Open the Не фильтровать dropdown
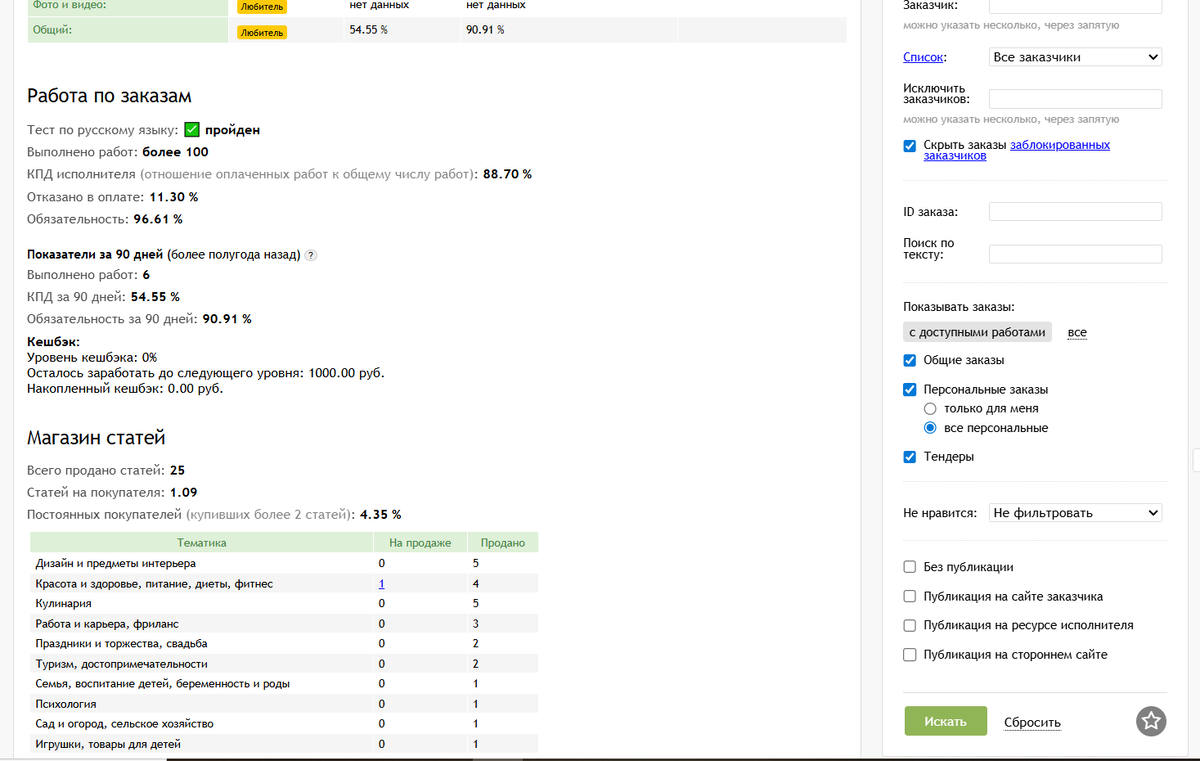 coord(1075,513)
